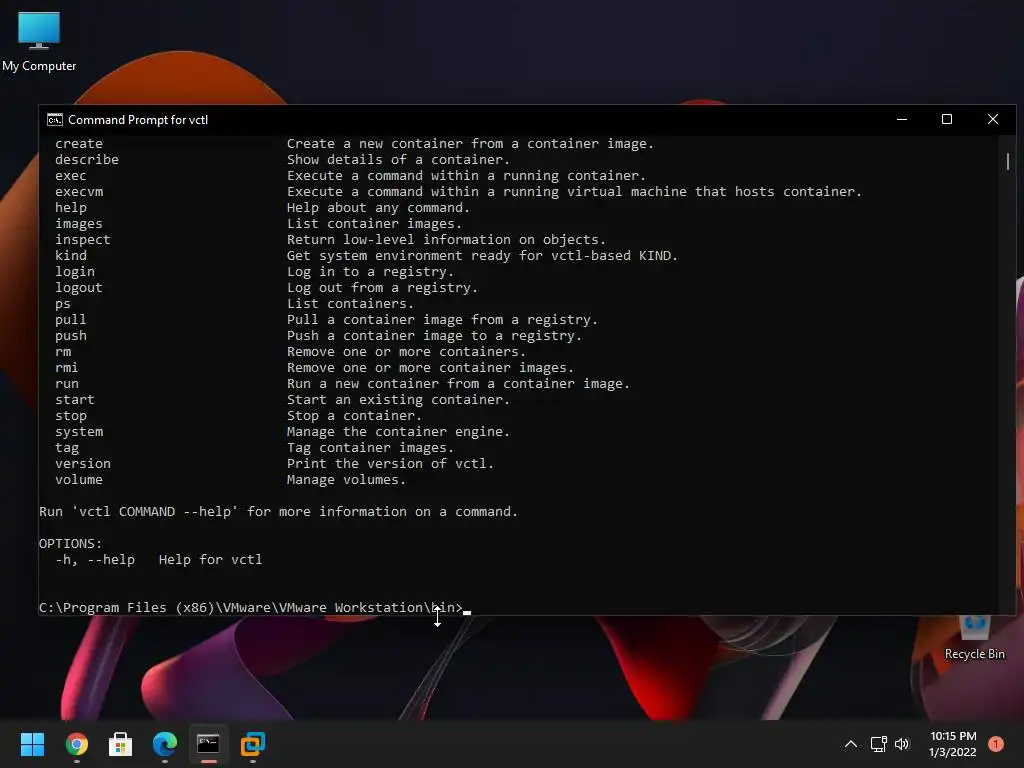This screenshot has width=1024, height=768.
Task: Click the 'version' command text
Action: 83,464
